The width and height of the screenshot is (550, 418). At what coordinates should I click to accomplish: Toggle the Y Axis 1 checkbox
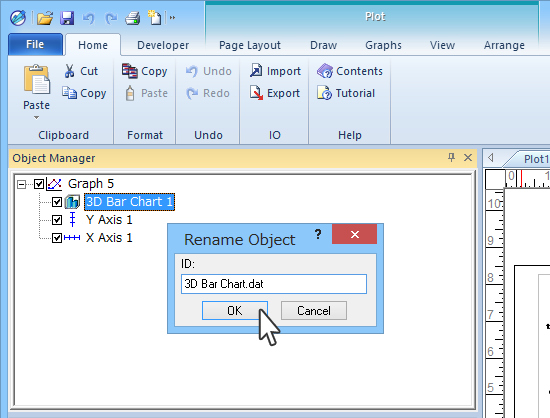coord(57,220)
